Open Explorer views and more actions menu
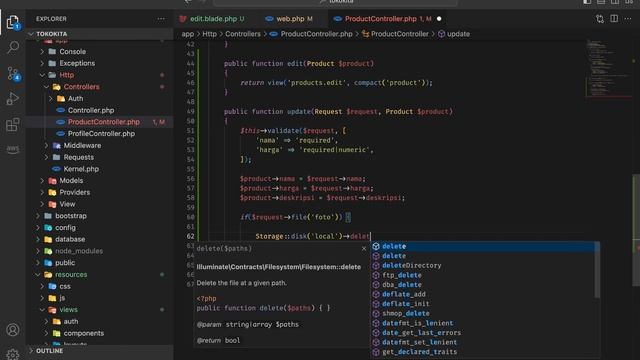Image resolution: width=640 pixels, height=360 pixels. pos(161,19)
